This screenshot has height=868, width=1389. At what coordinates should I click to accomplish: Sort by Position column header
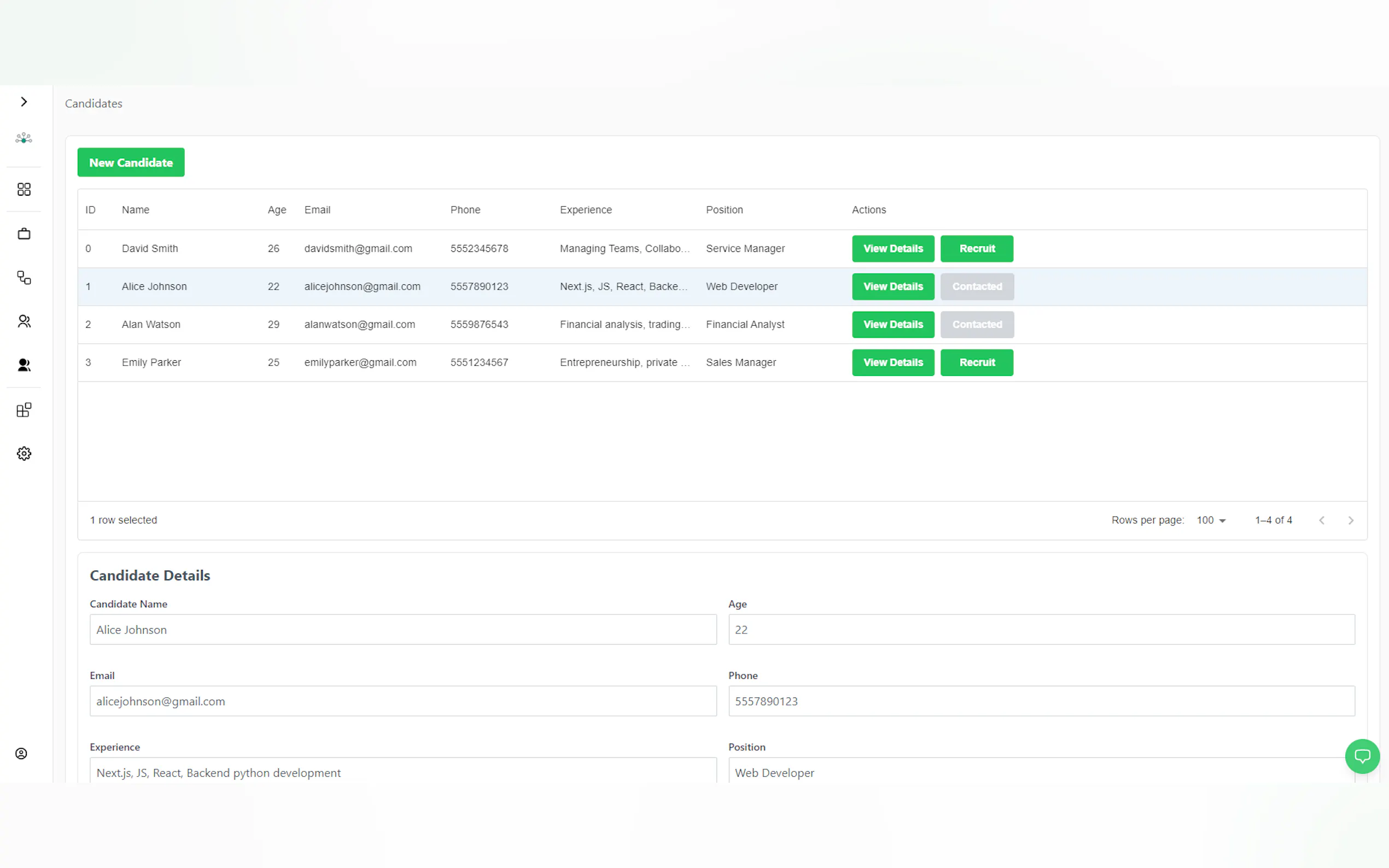[724, 210]
